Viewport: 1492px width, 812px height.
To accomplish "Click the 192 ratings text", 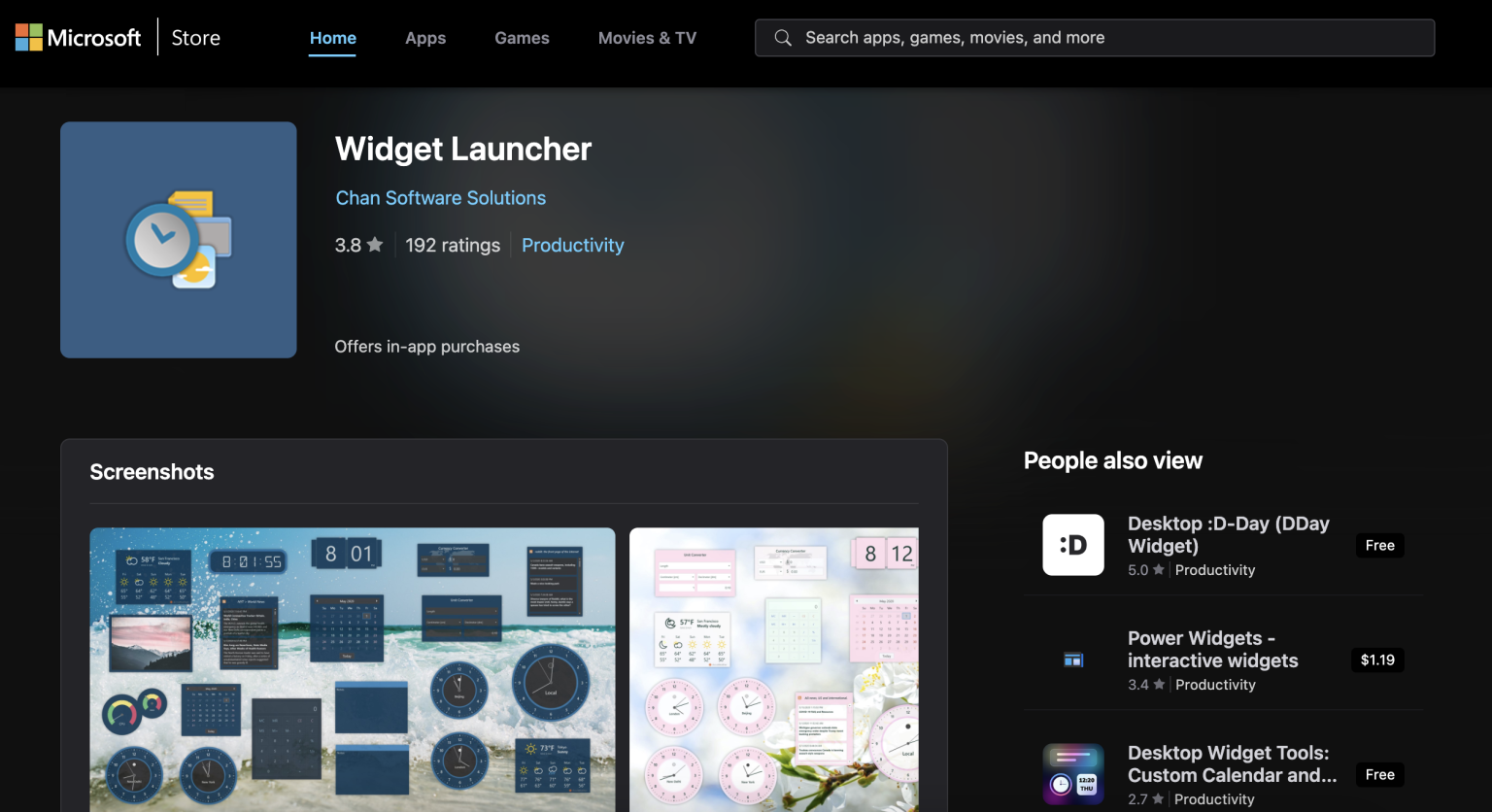I will (x=453, y=246).
